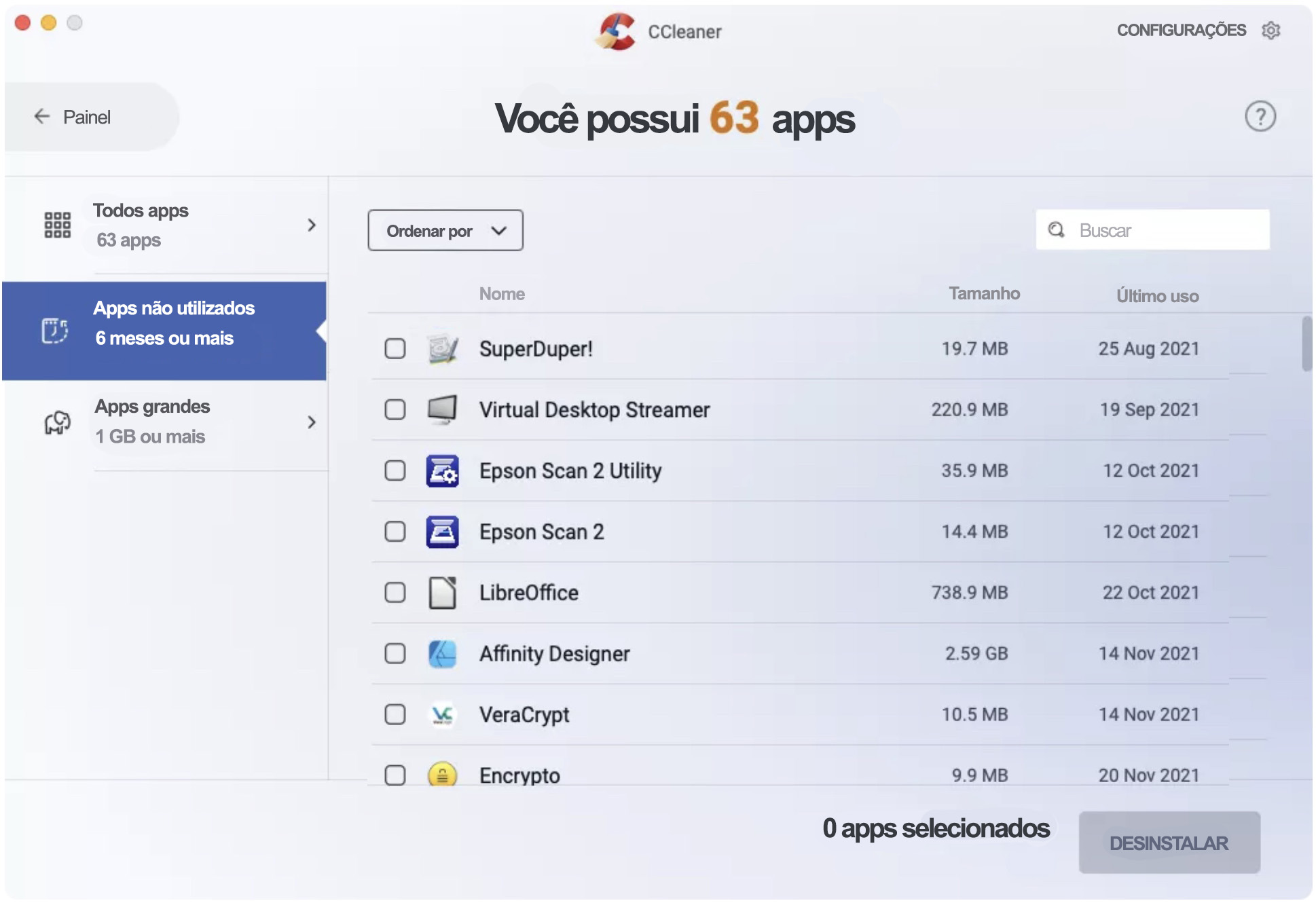Click the VeraCrypt app icon
This screenshot has width=1316, height=903.
(x=443, y=714)
